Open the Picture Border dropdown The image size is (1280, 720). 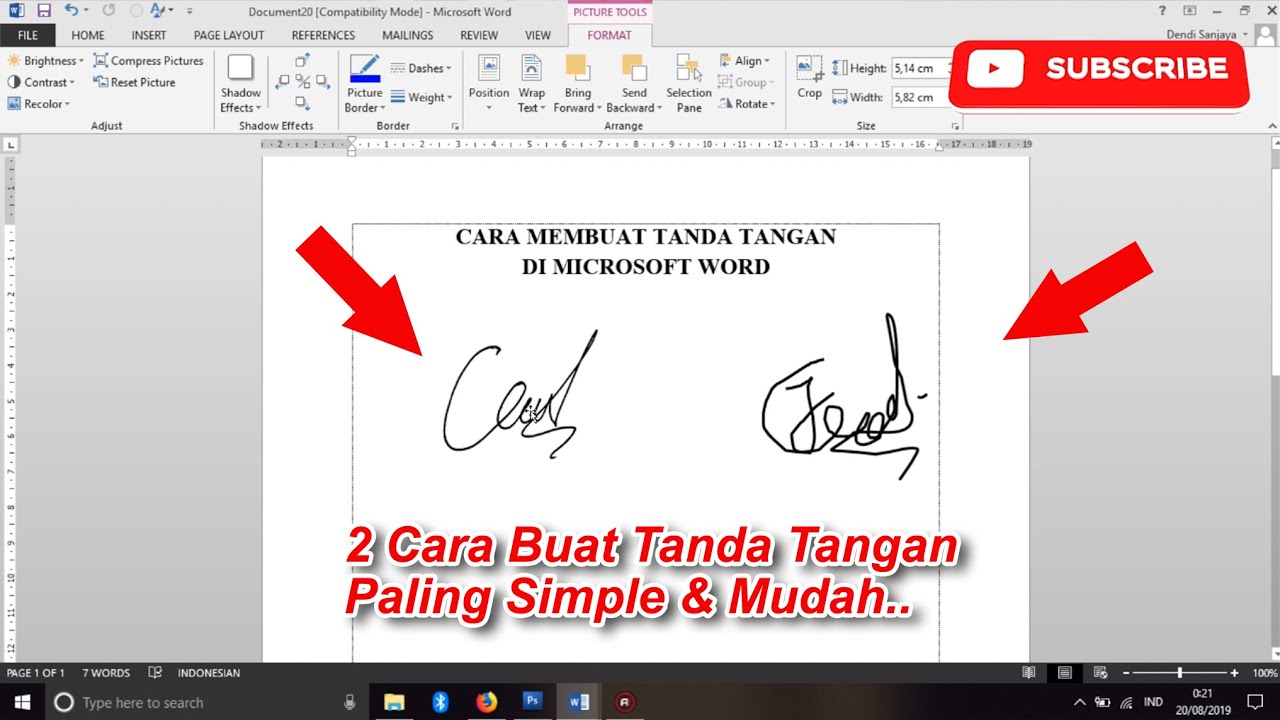tap(365, 84)
